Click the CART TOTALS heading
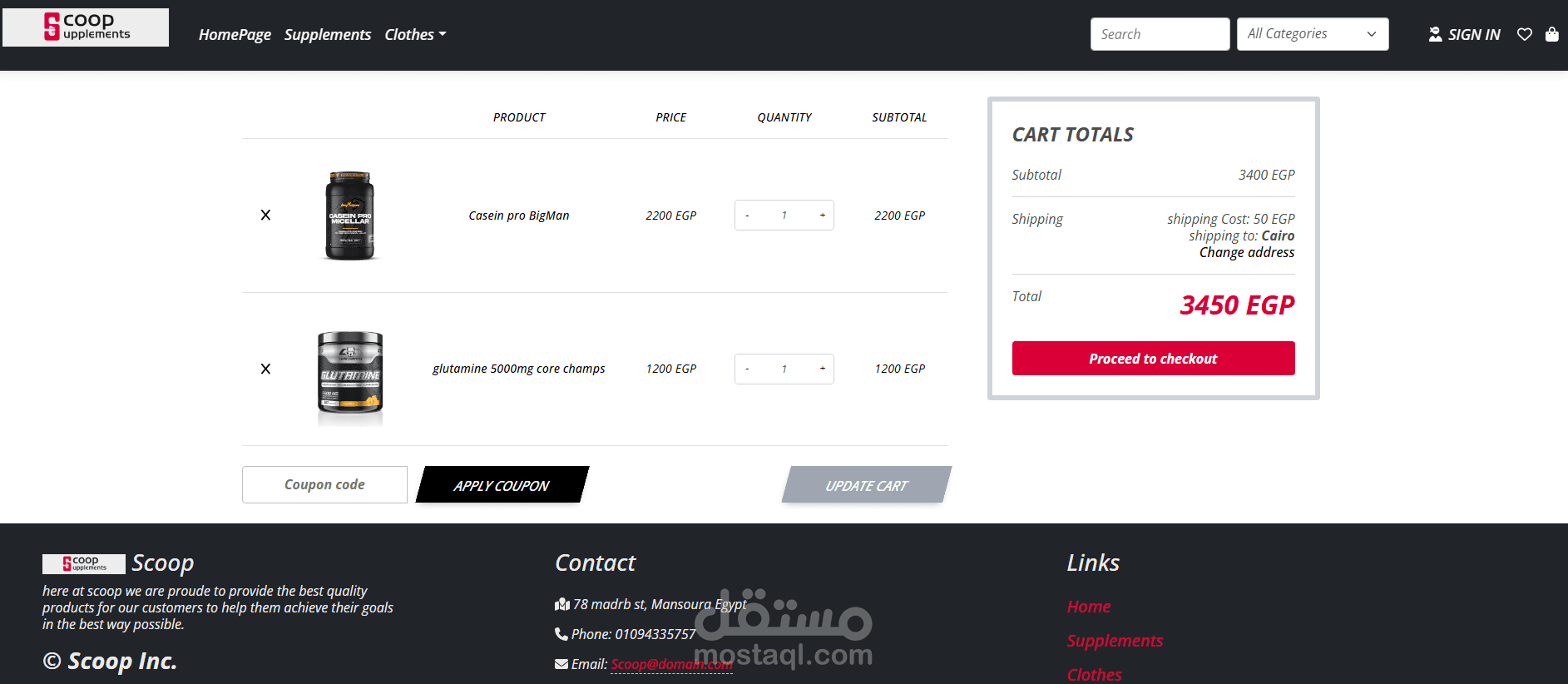1568x684 pixels. coord(1073,135)
